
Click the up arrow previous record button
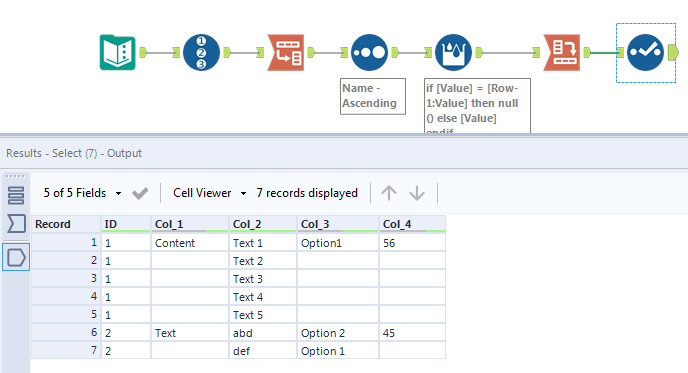coord(389,193)
